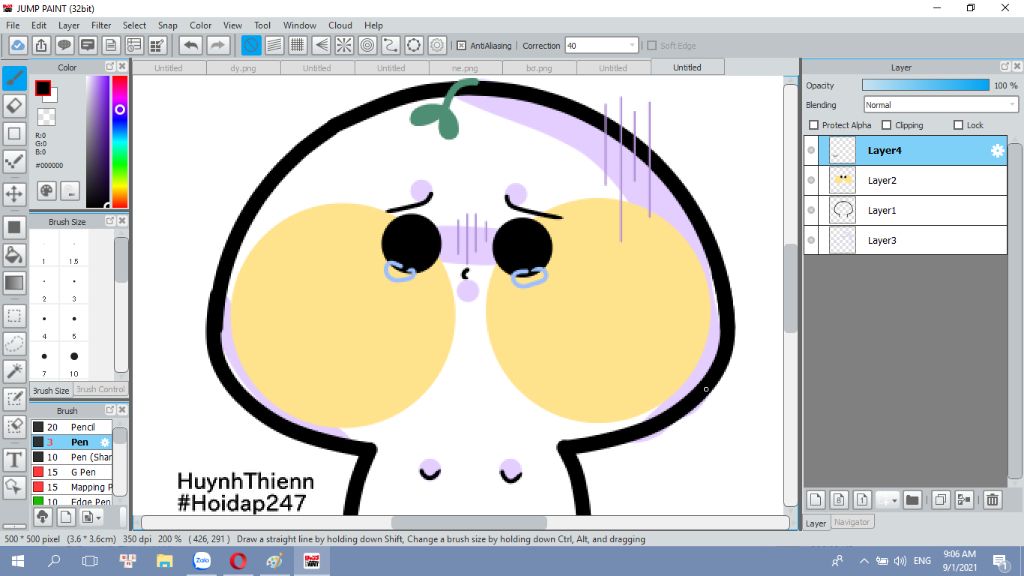Add a new 1-bit layer

click(862, 500)
